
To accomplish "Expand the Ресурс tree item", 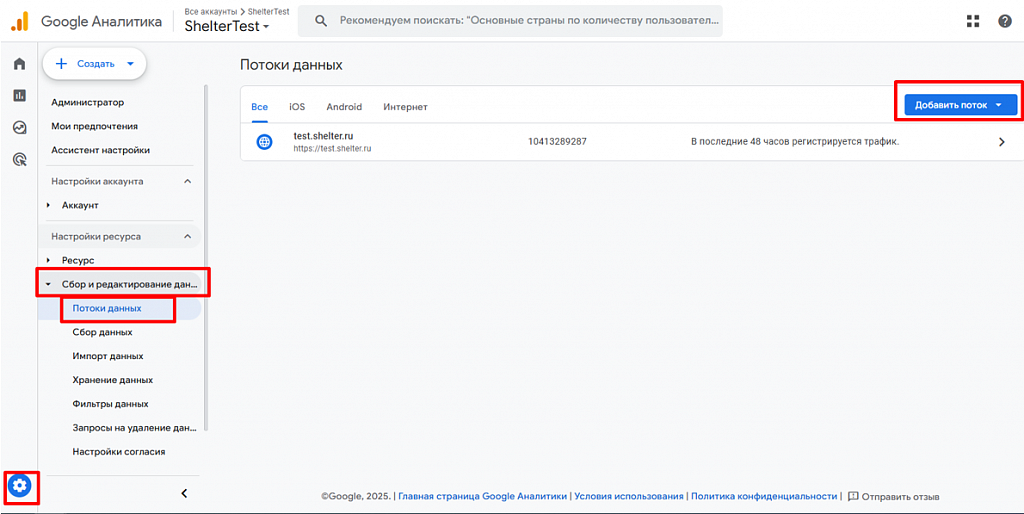I will pyautogui.click(x=48, y=260).
